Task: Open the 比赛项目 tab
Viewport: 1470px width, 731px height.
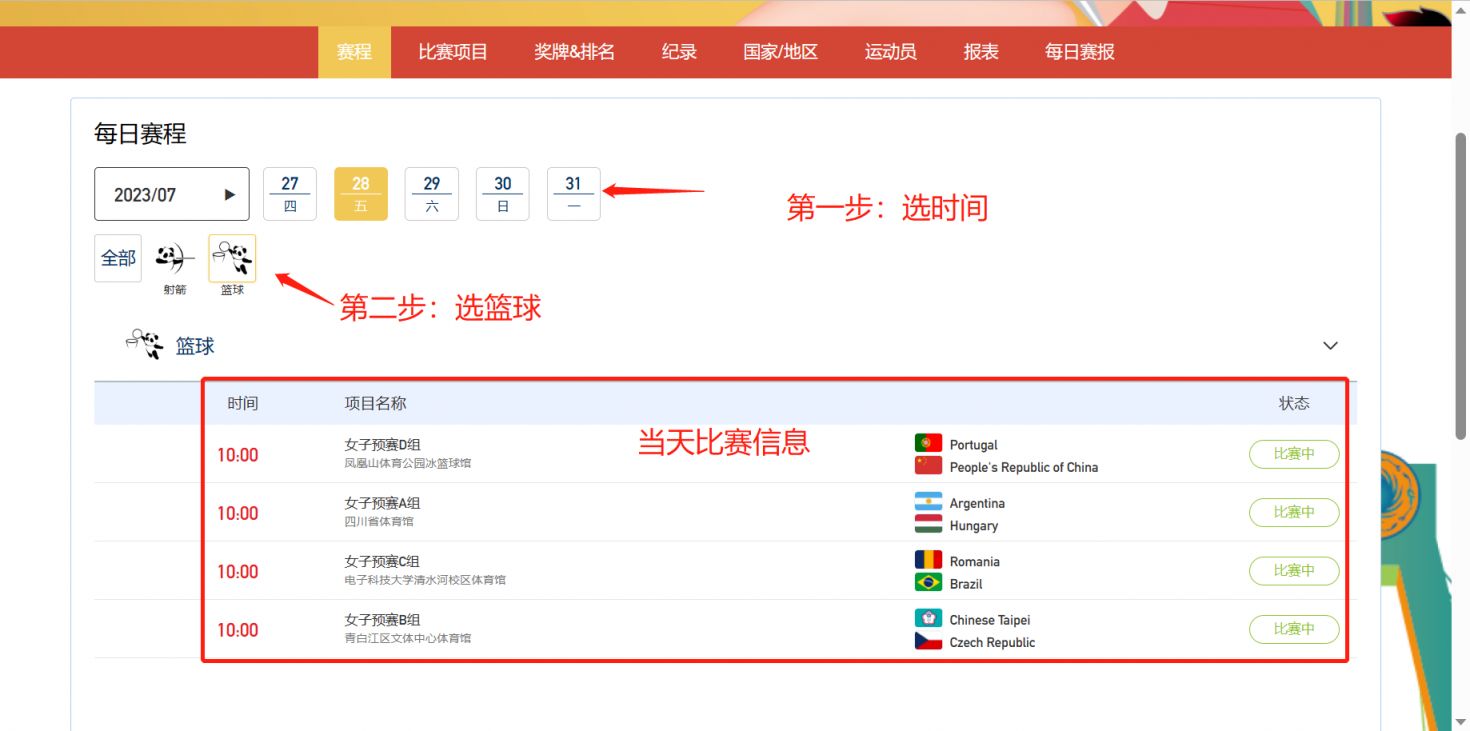Action: pos(453,52)
